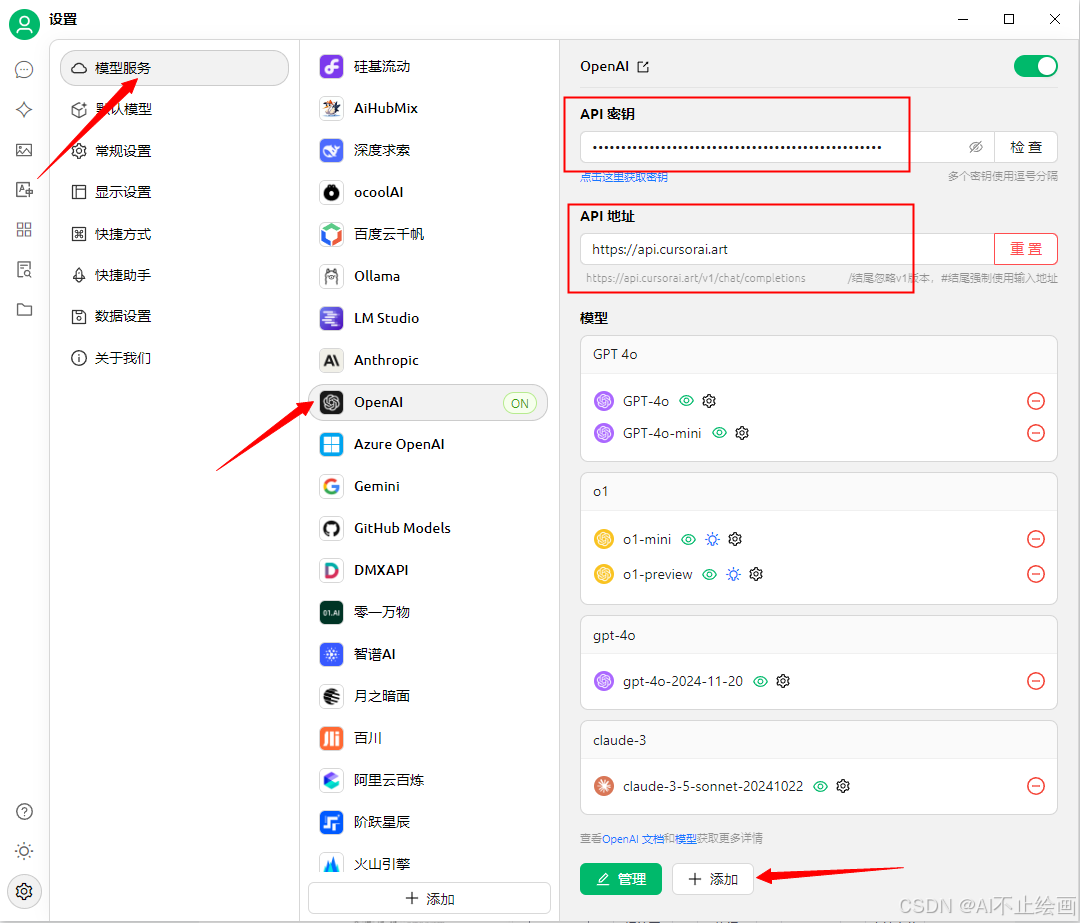Screen dimensions: 1080x923
Task: Open the 关于我们 settings menu
Action: [174, 358]
